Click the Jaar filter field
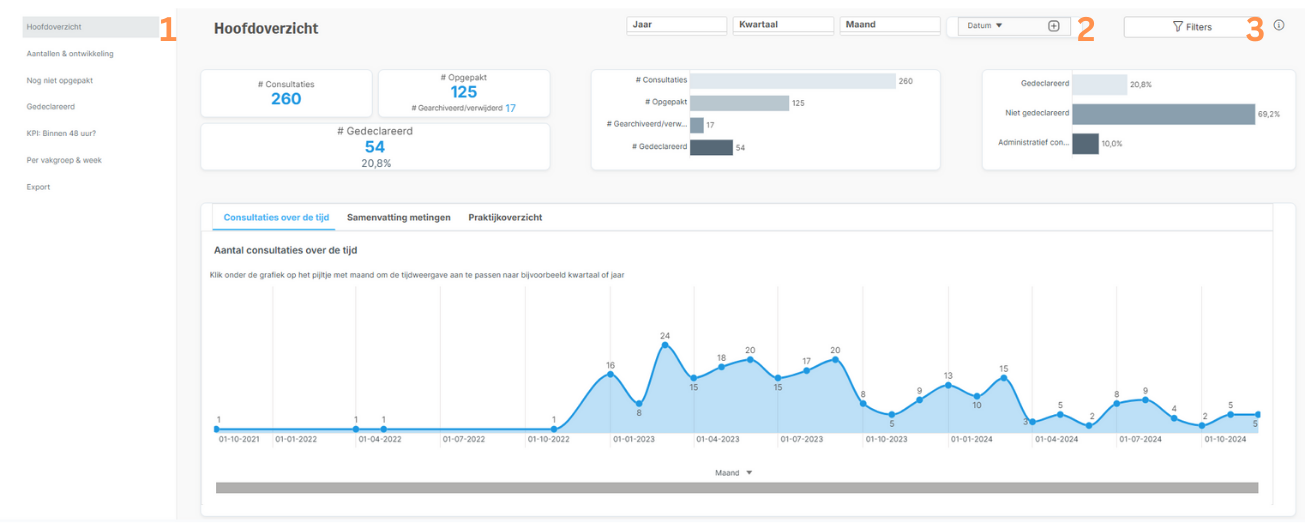This screenshot has width=1306, height=523. (x=677, y=25)
